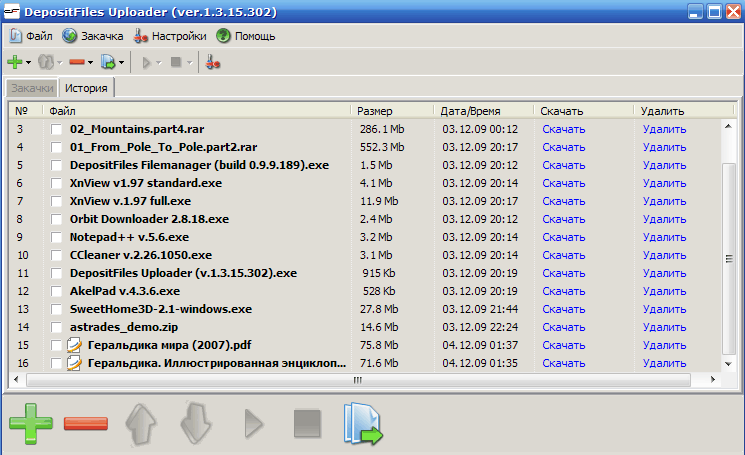Click the horizontal scrollbar thumb under file list
This screenshot has height=455, width=745.
[x=355, y=380]
